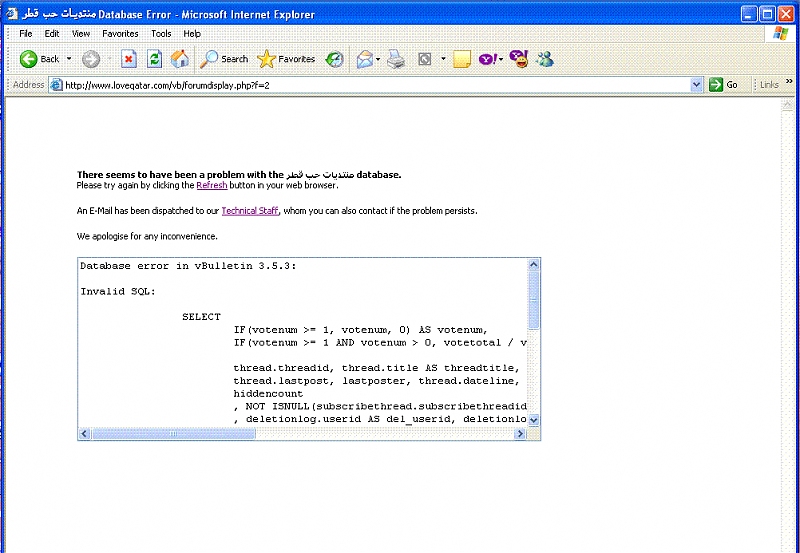This screenshot has height=553, width=800.
Task: Go to the Home page icon
Action: [180, 59]
